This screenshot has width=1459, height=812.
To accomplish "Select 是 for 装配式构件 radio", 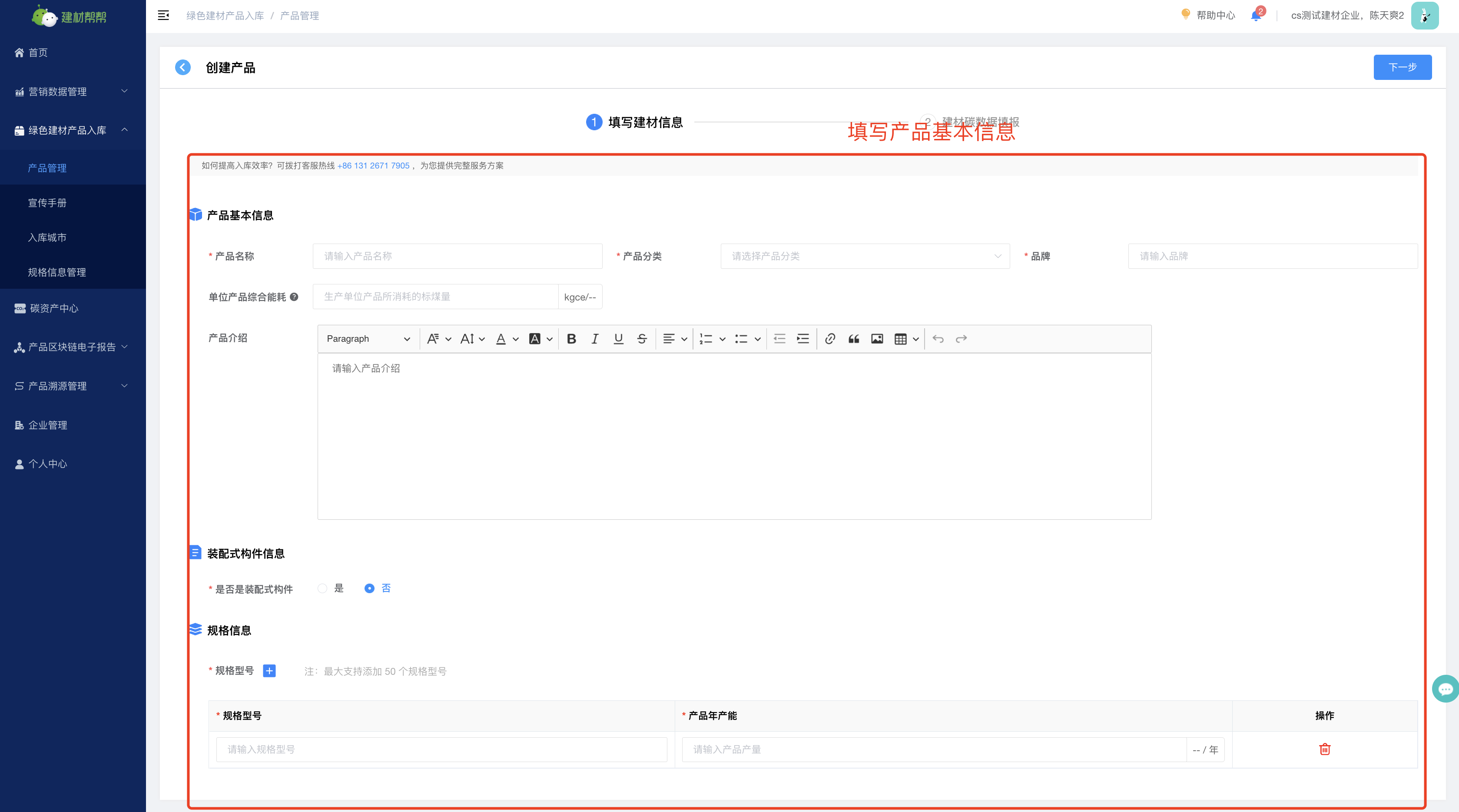I will pyautogui.click(x=323, y=588).
